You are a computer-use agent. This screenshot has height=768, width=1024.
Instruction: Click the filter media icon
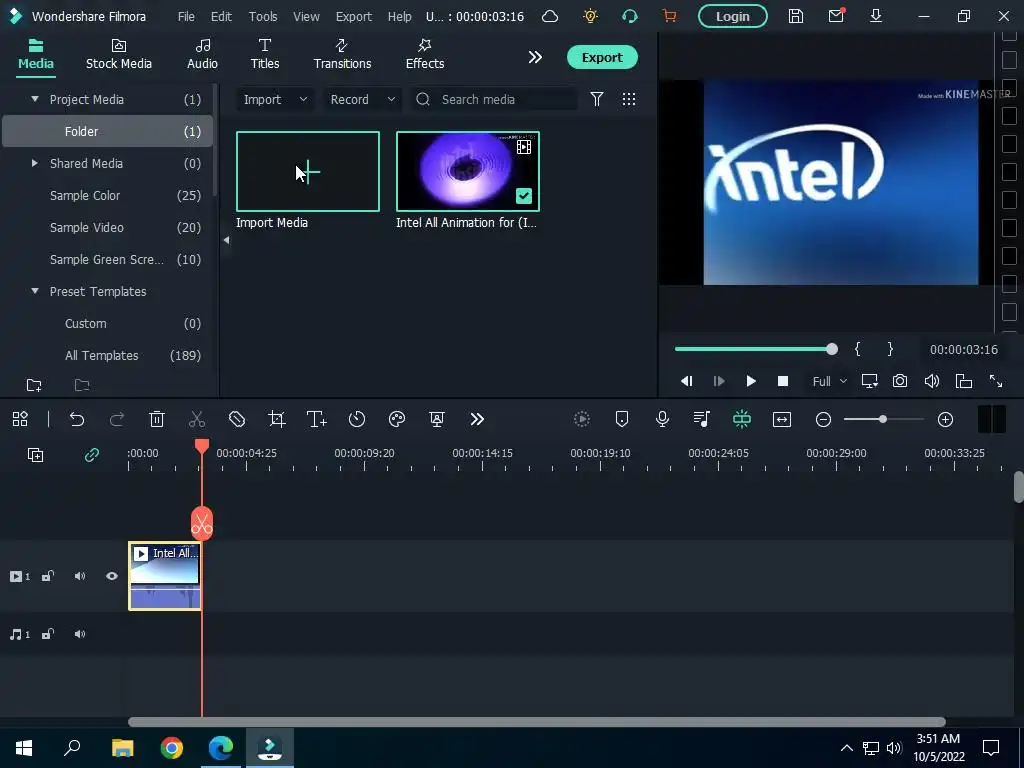596,99
